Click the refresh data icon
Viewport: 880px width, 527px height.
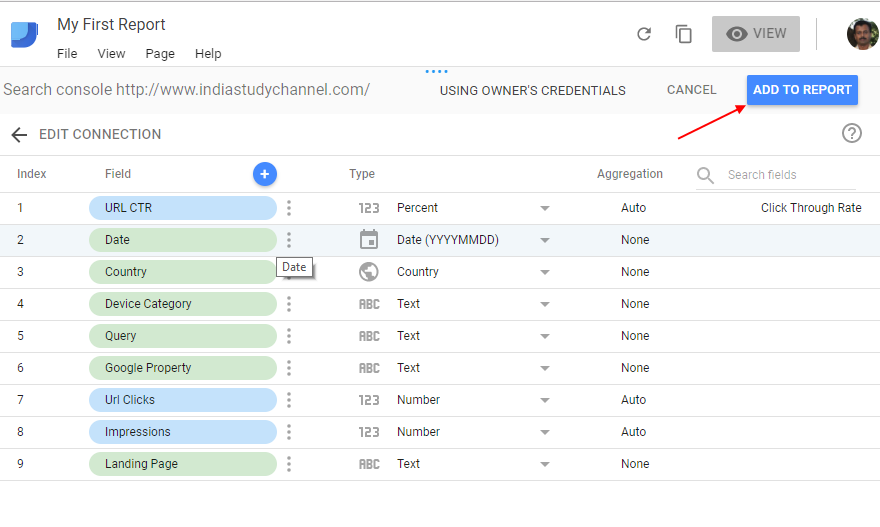644,34
